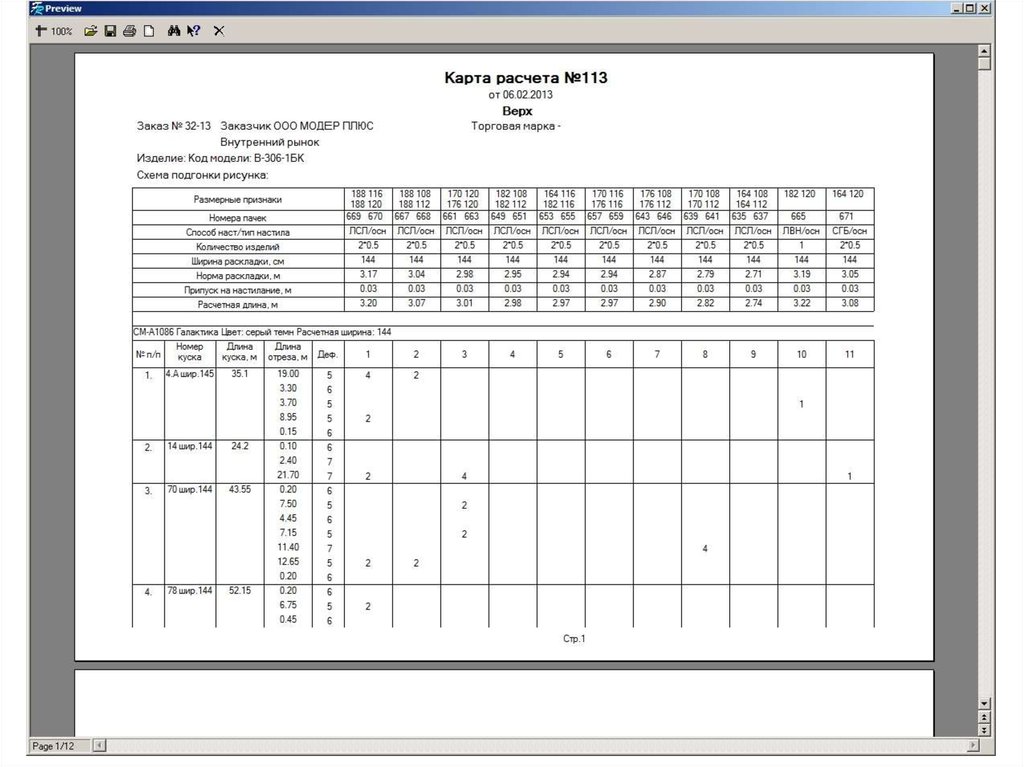Viewport: 1024px width, 767px height.
Task: Maximize the Preview window
Action: 970,8
